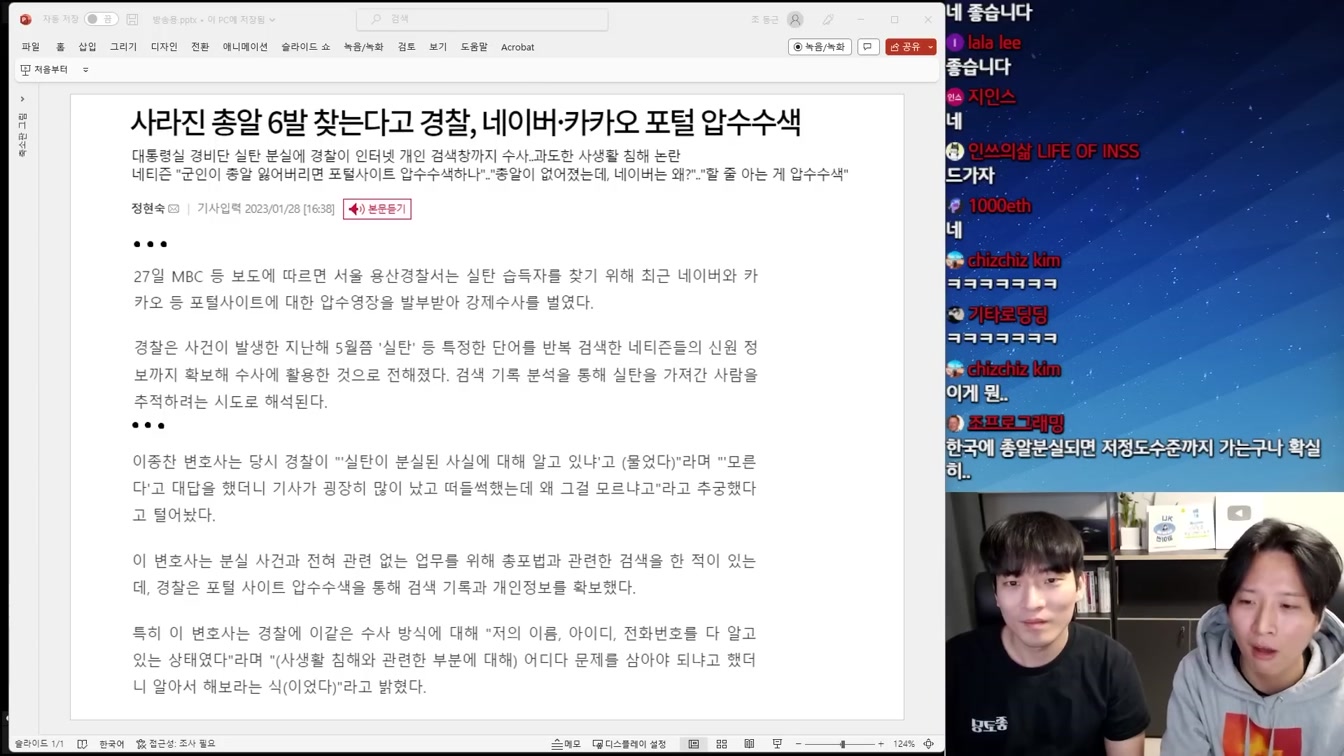Click the red 공유 share button

pyautogui.click(x=906, y=47)
